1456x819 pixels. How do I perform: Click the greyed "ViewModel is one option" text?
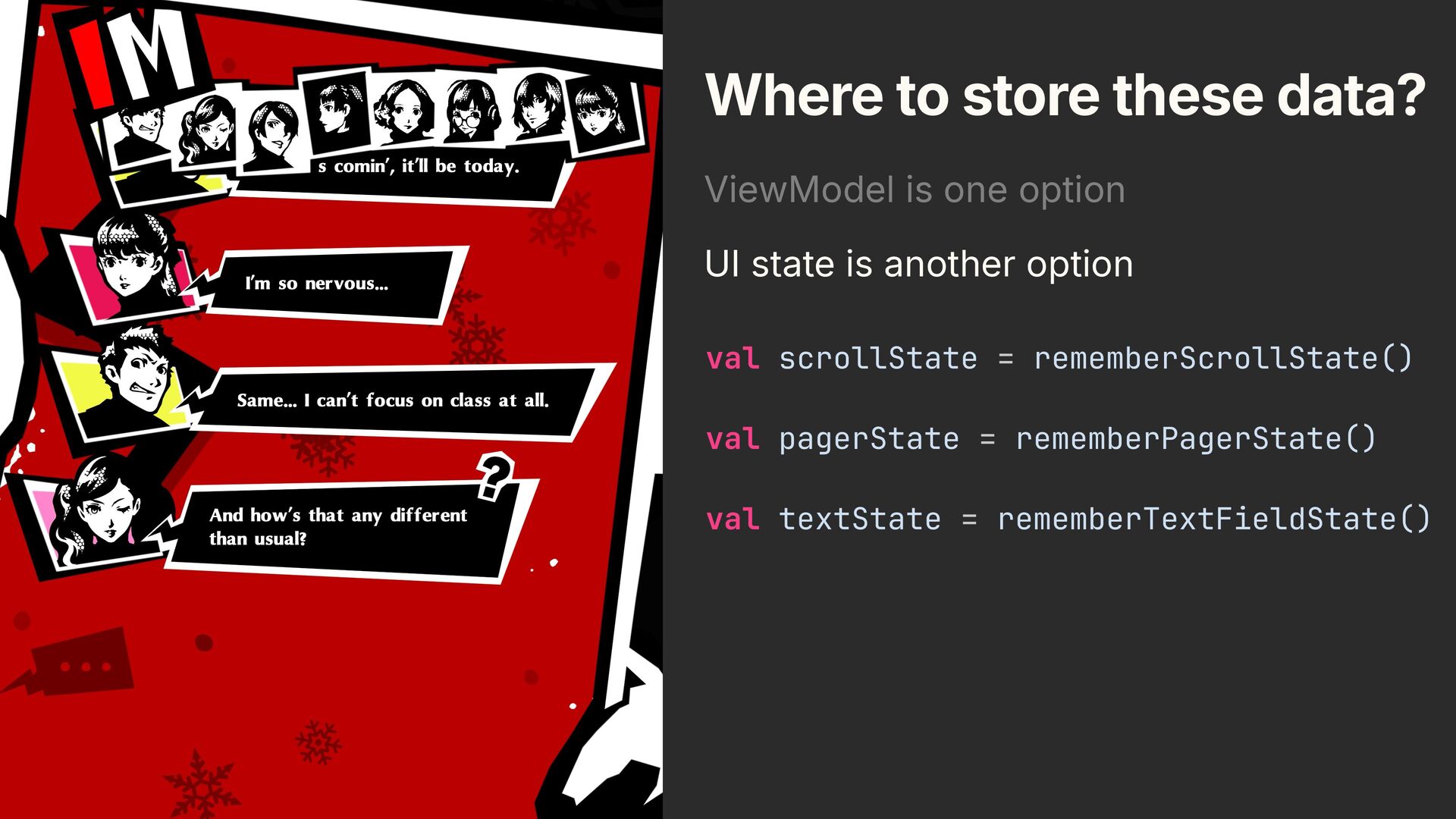(x=915, y=190)
